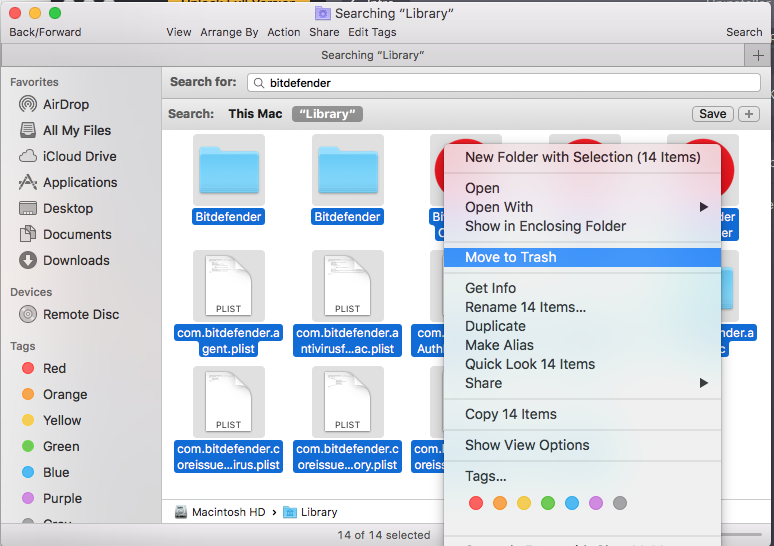The width and height of the screenshot is (774, 546).
Task: Add search criteria with plus button
Action: pos(748,114)
